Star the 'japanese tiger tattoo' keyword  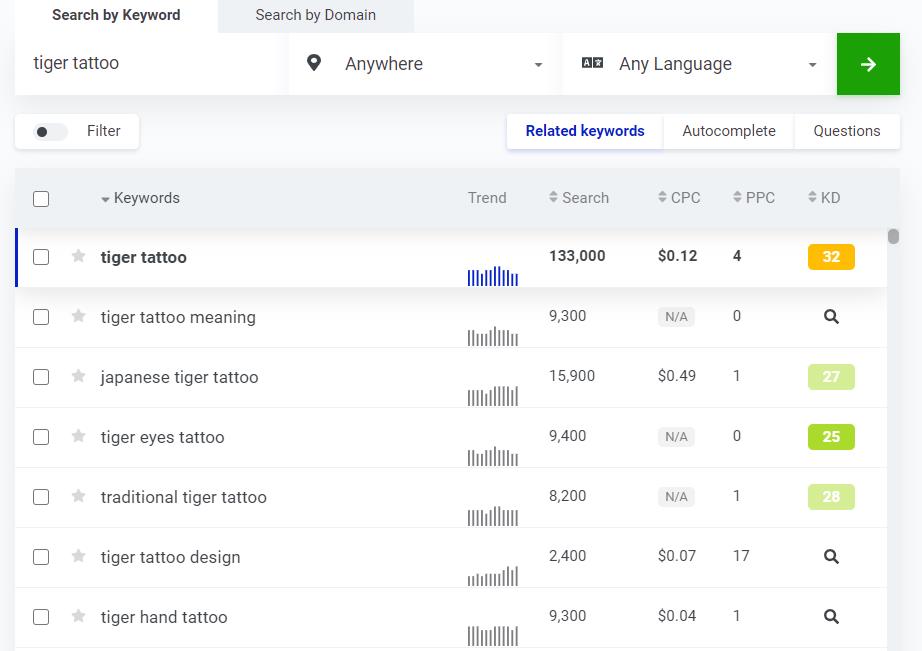point(79,377)
